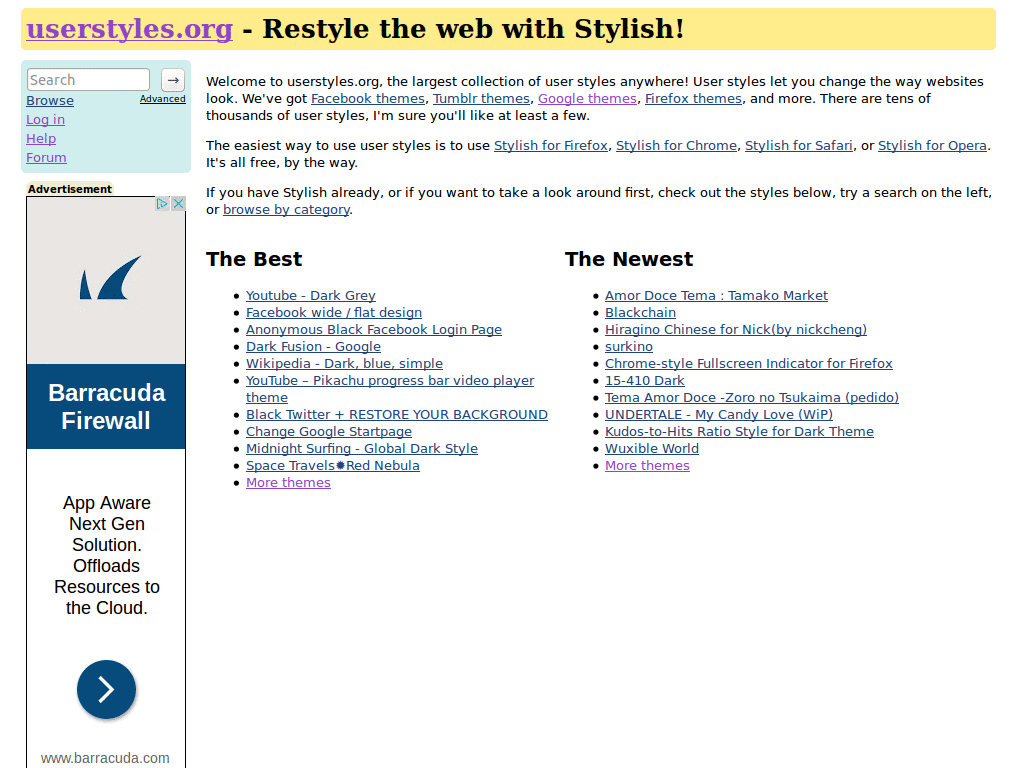1024x768 pixels.
Task: Open Dark Fusion - Google style
Action: click(313, 347)
